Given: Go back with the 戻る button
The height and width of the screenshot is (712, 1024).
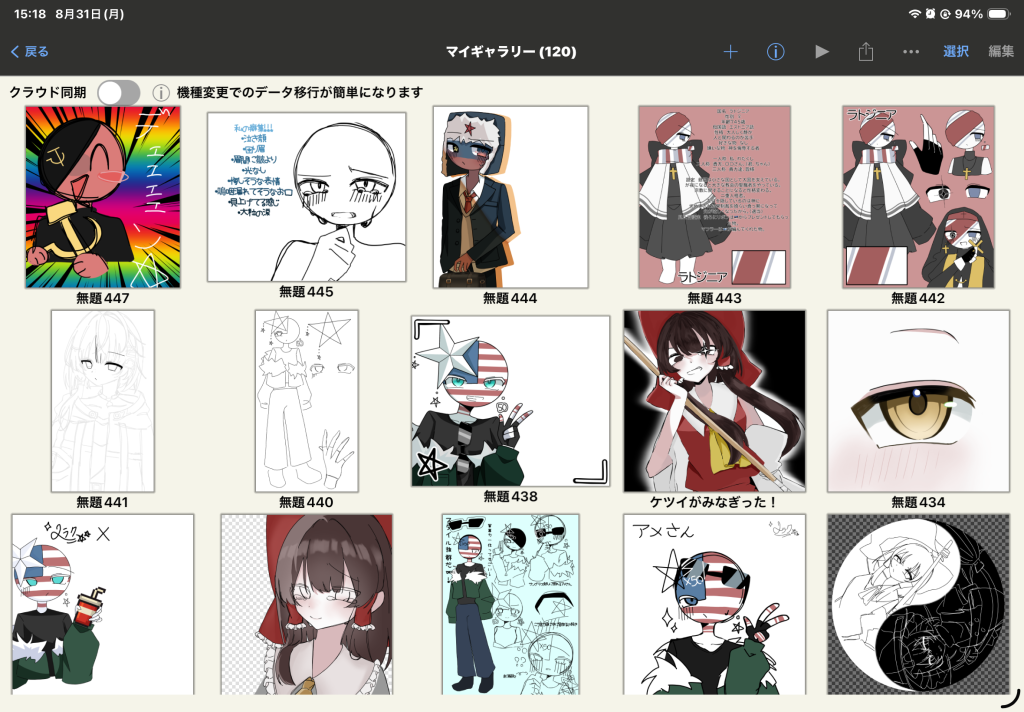Looking at the screenshot, I should [29, 52].
